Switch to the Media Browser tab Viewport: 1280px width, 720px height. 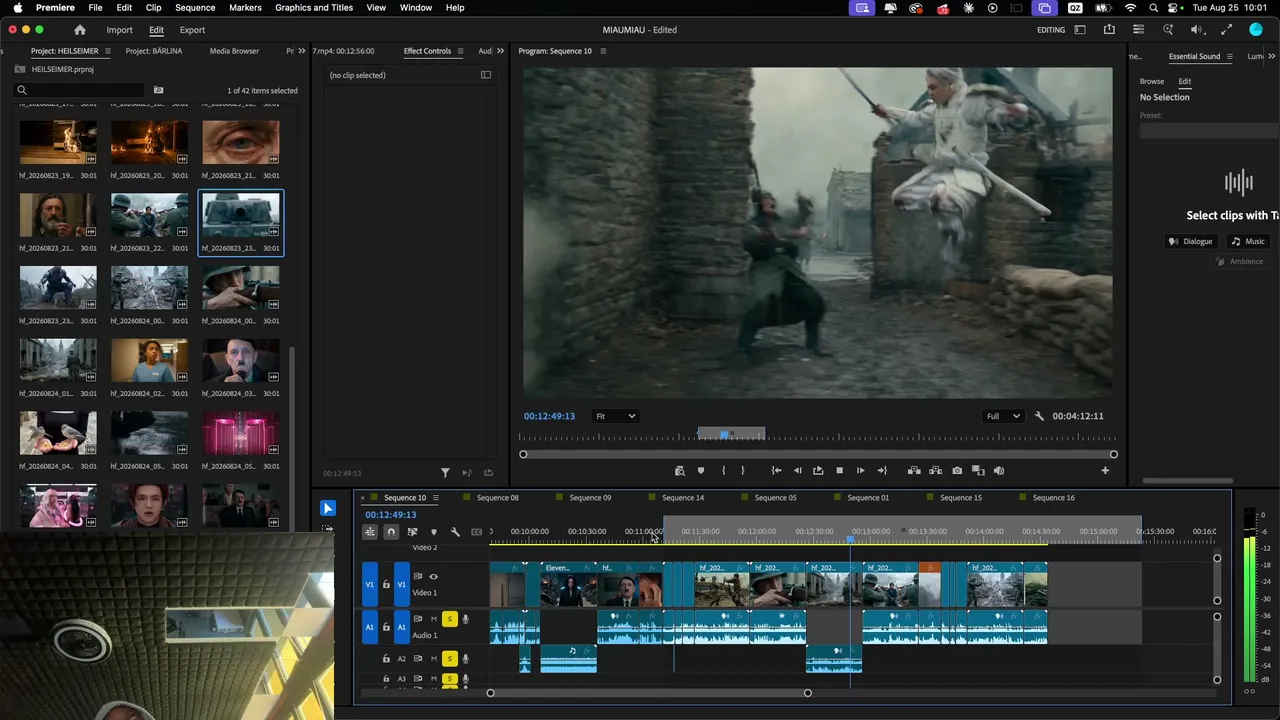tap(234, 51)
